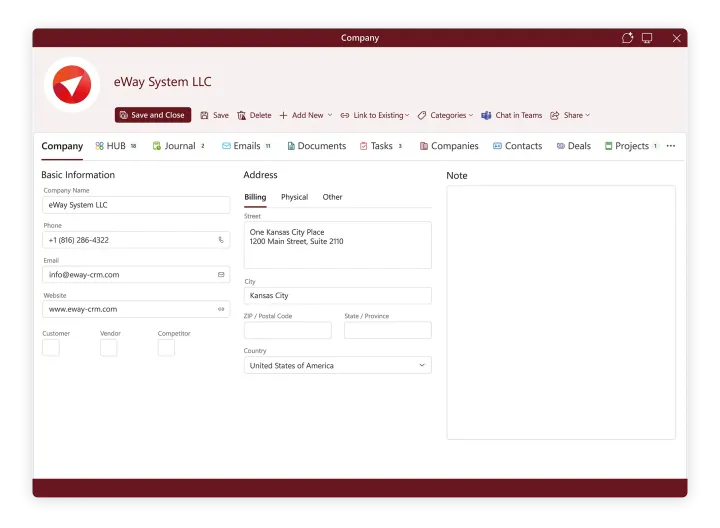This screenshot has height=528, width=720.
Task: Click the envelope icon in Email field
Action: coord(221,275)
